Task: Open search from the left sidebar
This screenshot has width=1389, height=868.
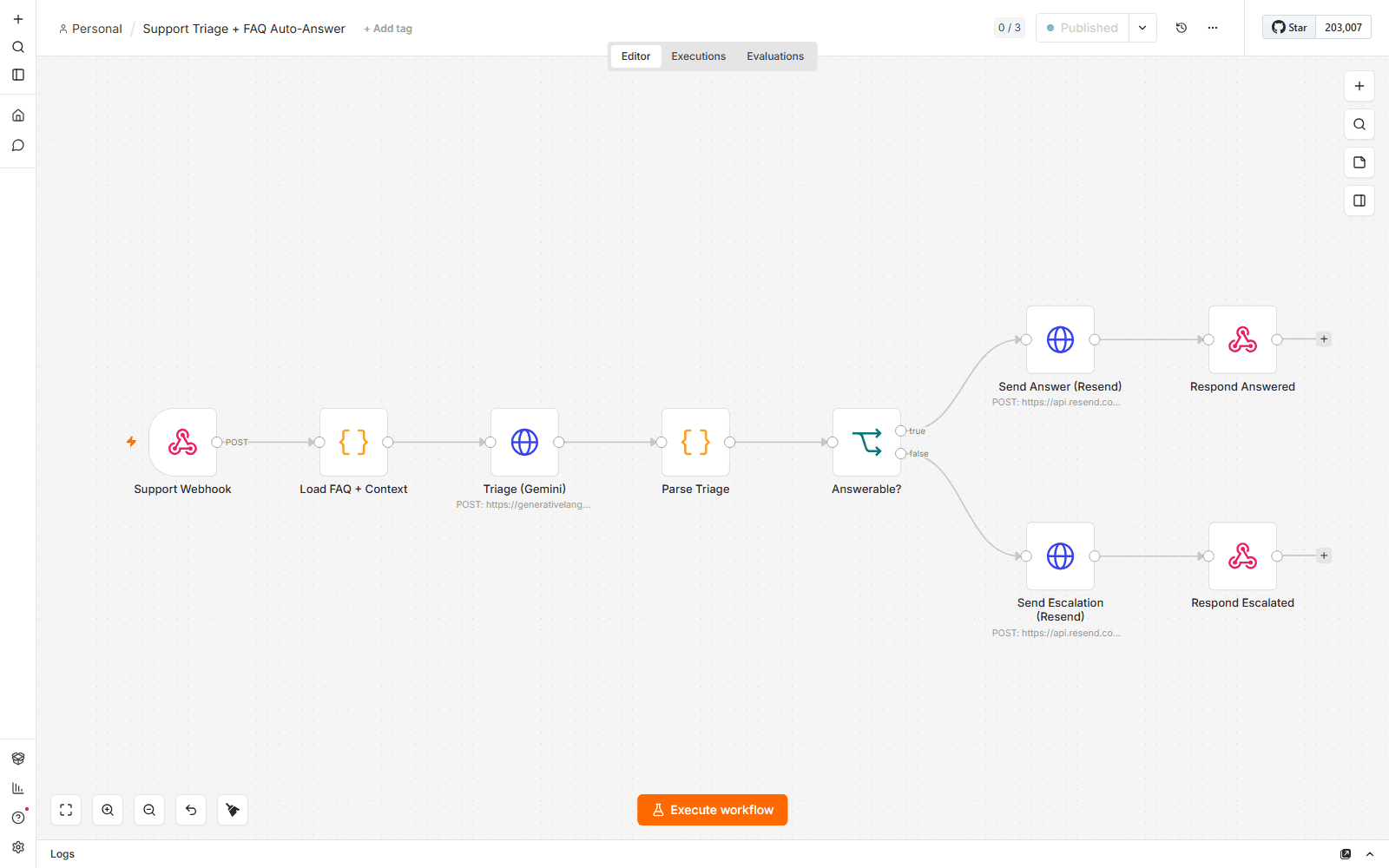Action: [x=18, y=47]
